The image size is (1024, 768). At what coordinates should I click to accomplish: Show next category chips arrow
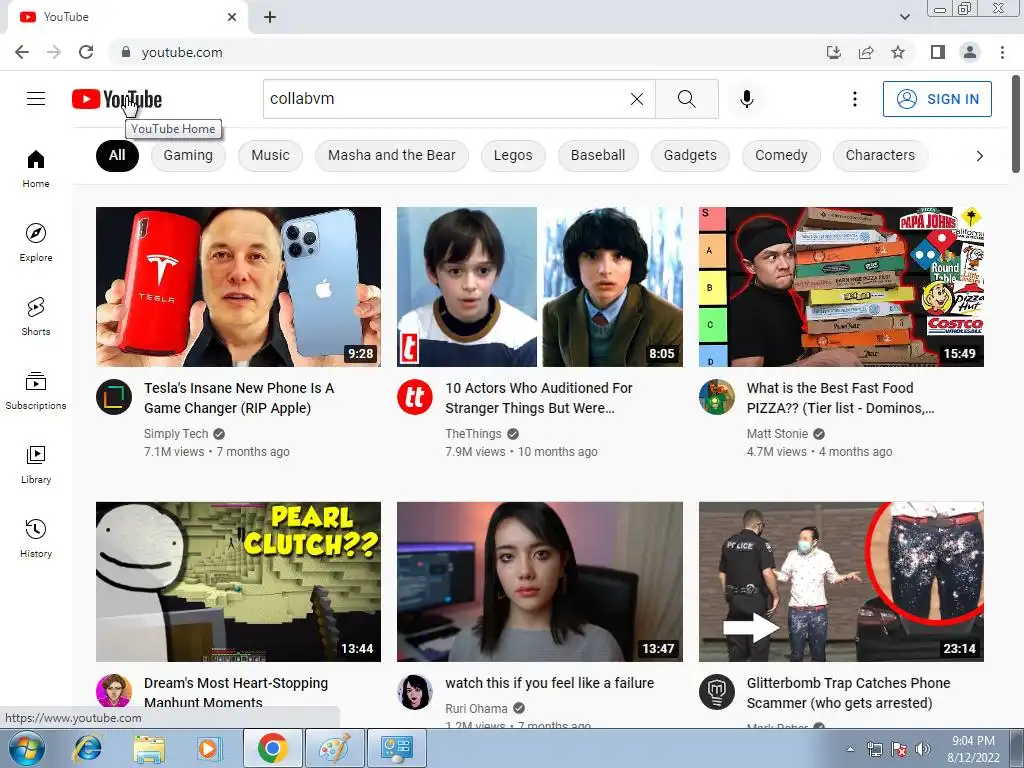pos(979,155)
